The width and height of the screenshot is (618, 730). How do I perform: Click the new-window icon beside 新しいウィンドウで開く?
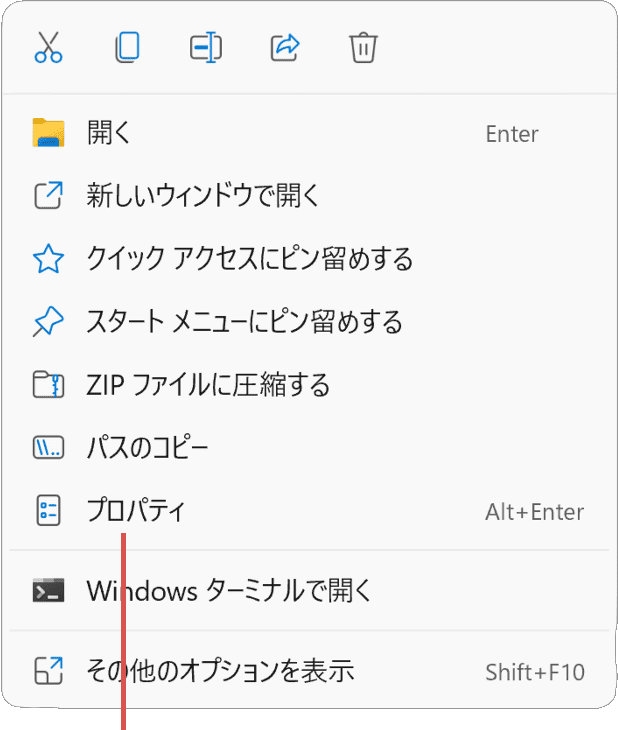pos(48,196)
